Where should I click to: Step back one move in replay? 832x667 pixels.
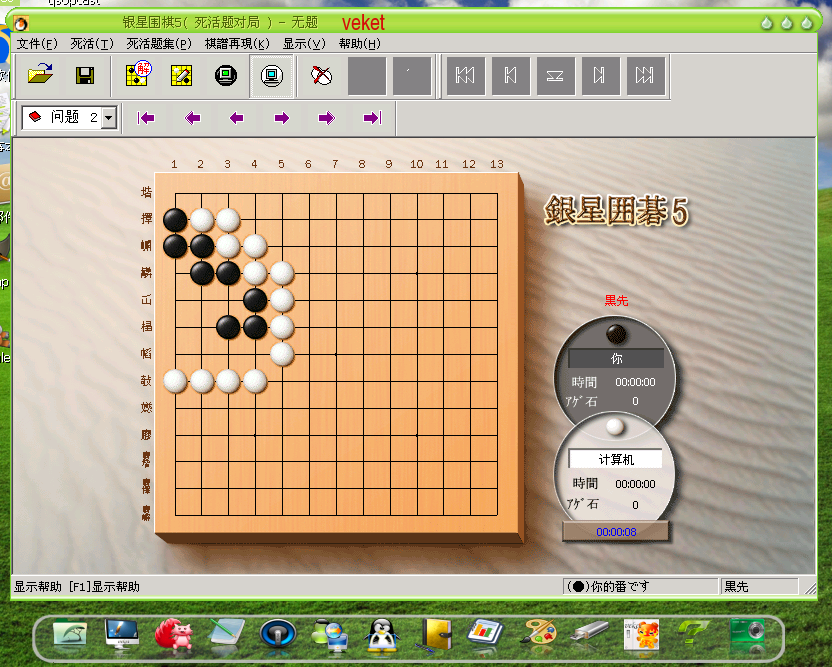pyautogui.click(x=510, y=75)
